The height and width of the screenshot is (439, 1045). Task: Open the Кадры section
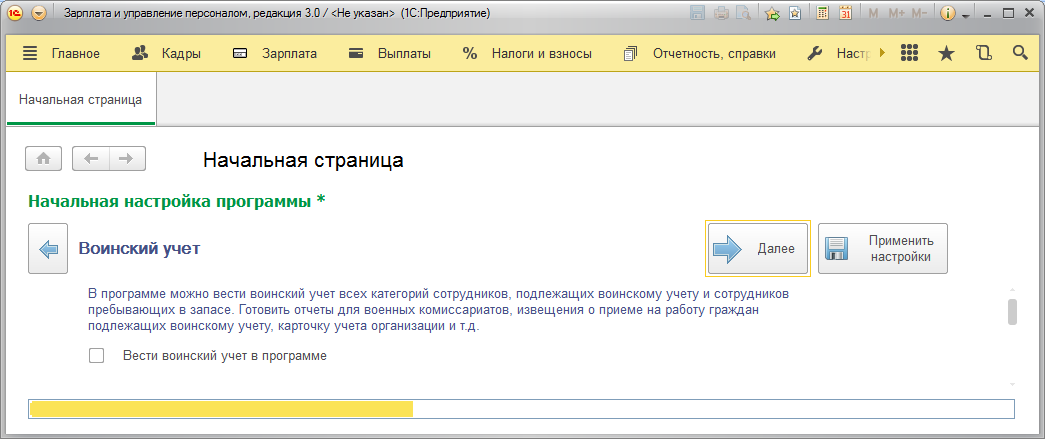click(167, 54)
